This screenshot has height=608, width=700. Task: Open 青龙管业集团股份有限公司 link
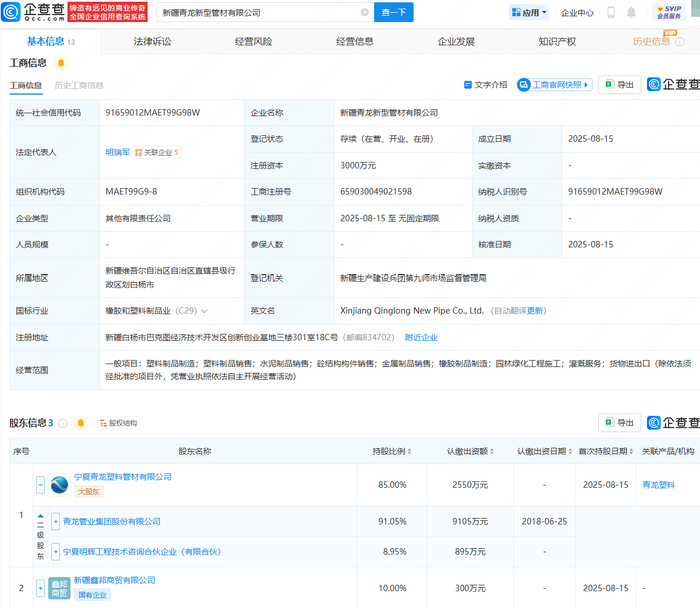pyautogui.click(x=112, y=521)
